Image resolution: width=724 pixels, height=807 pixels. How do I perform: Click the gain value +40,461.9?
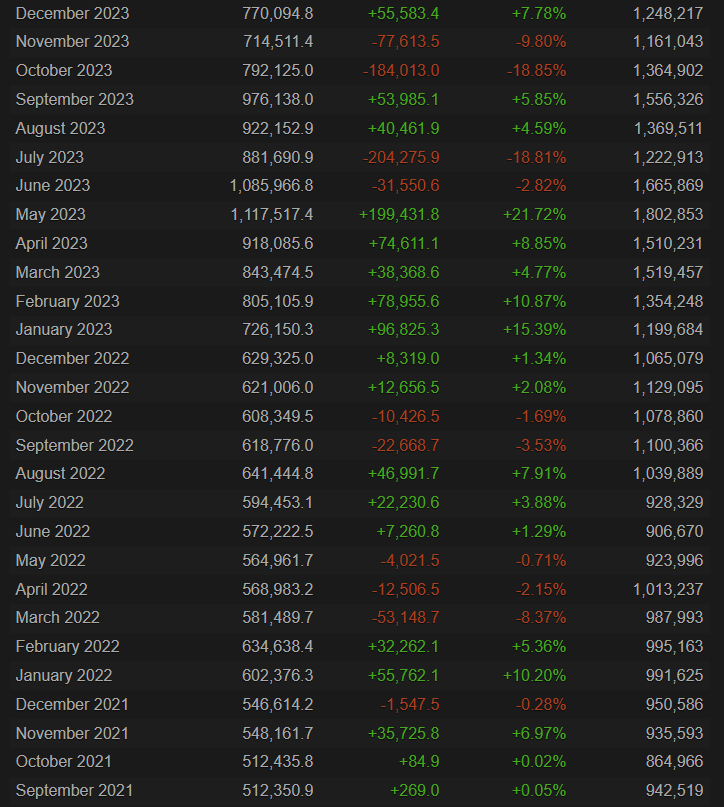pyautogui.click(x=403, y=128)
